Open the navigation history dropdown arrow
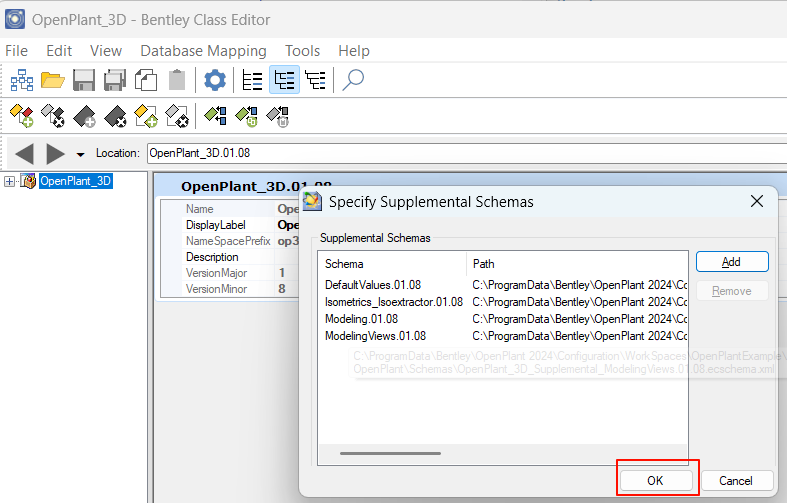 point(80,155)
